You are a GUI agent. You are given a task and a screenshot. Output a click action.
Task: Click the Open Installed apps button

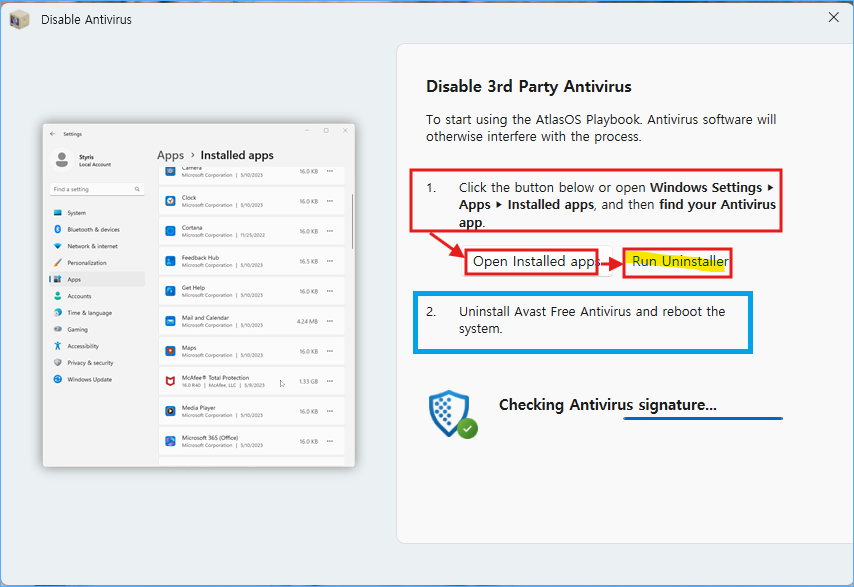click(537, 261)
